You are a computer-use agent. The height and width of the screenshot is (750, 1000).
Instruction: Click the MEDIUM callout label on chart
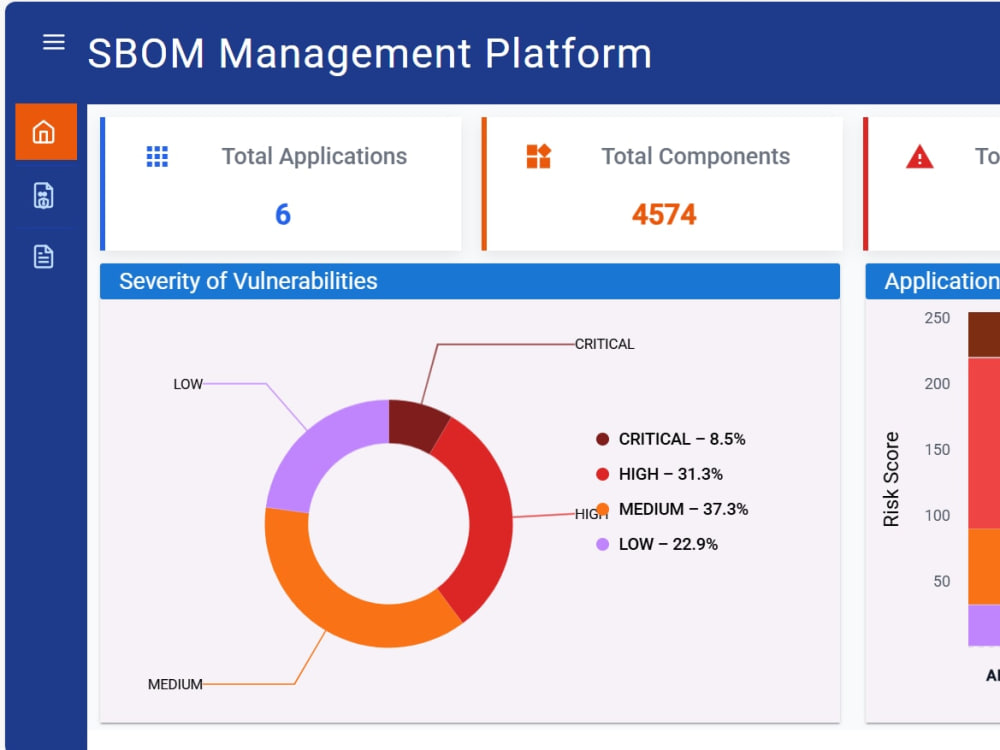tap(175, 684)
